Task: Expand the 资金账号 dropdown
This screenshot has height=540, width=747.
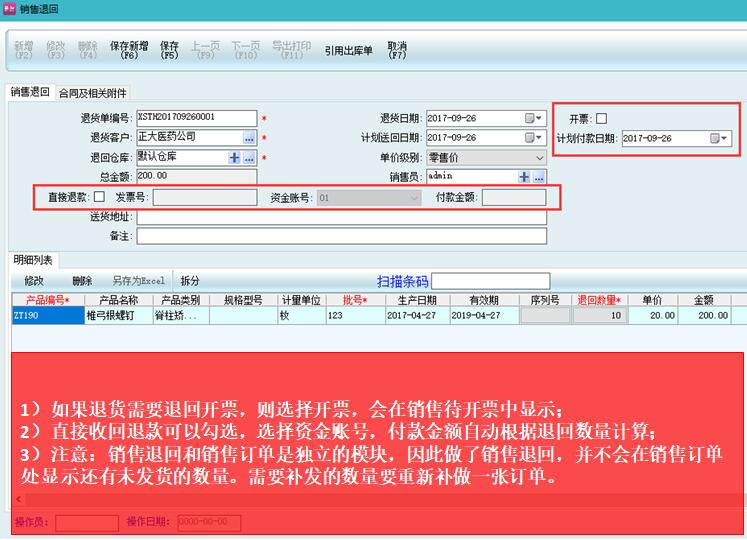Action: point(414,198)
